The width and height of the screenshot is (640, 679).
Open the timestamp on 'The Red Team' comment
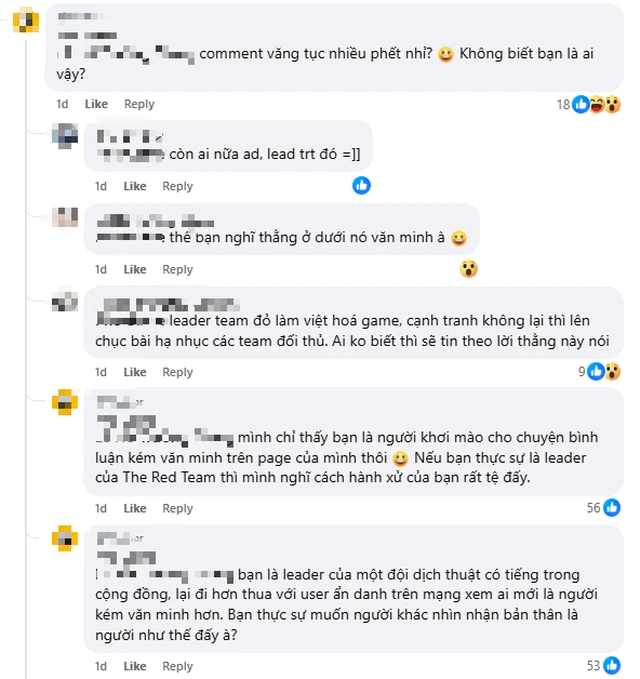101,508
